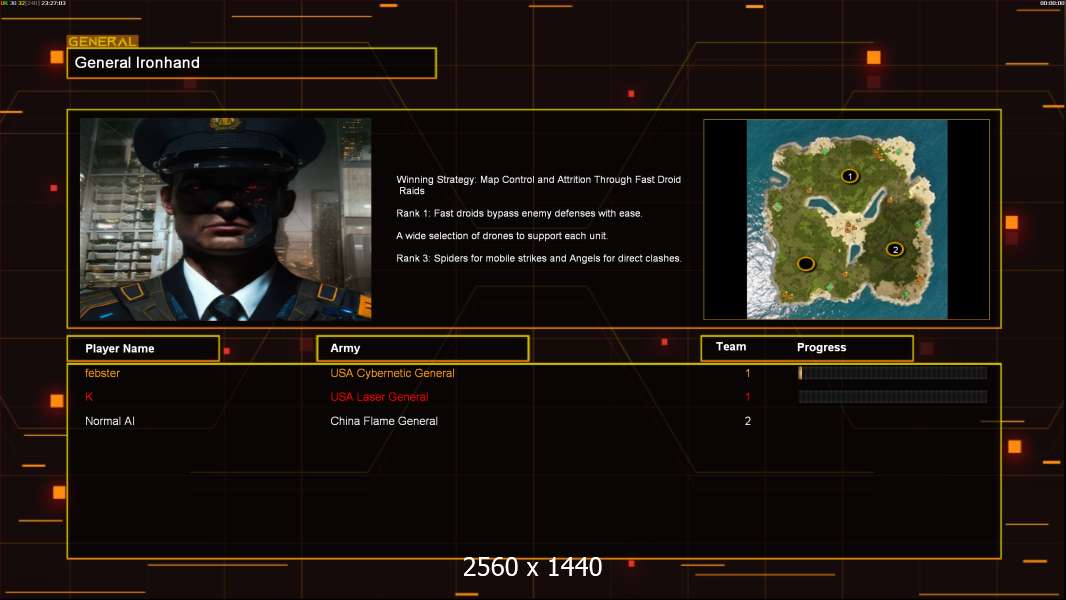The width and height of the screenshot is (1066, 600).
Task: Select player name K
Action: click(89, 397)
